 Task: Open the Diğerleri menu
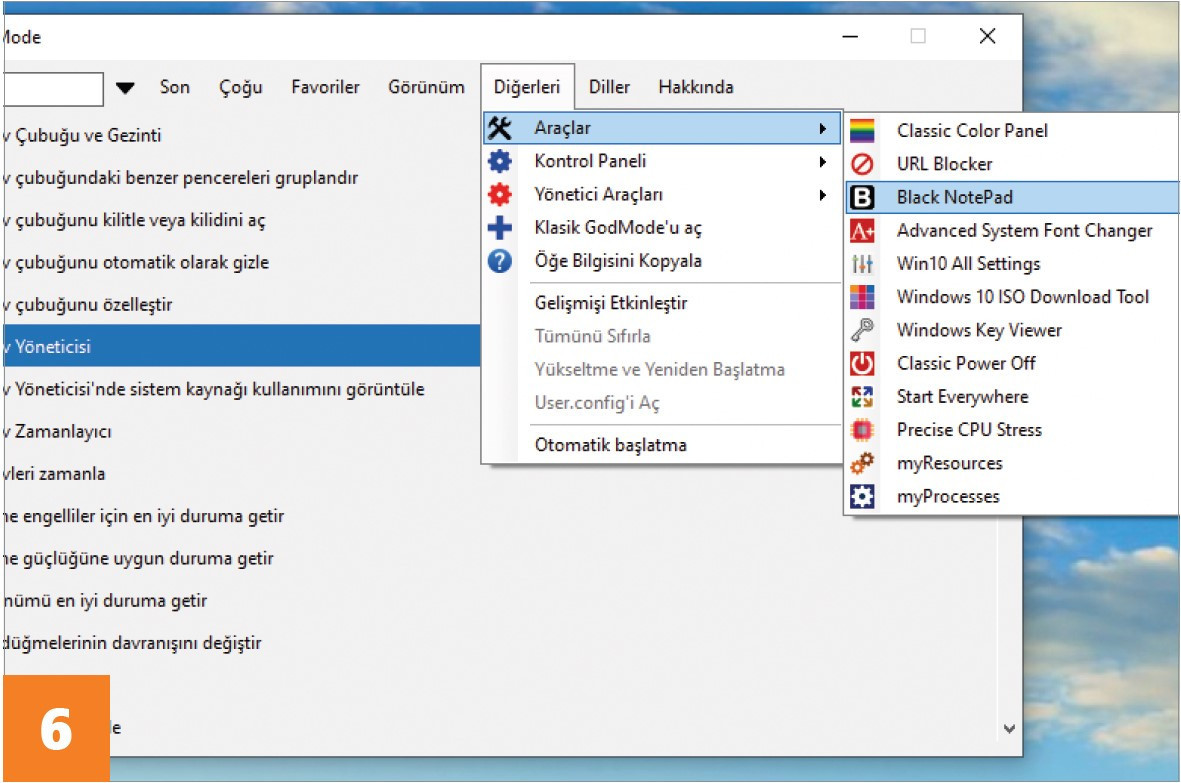(527, 87)
